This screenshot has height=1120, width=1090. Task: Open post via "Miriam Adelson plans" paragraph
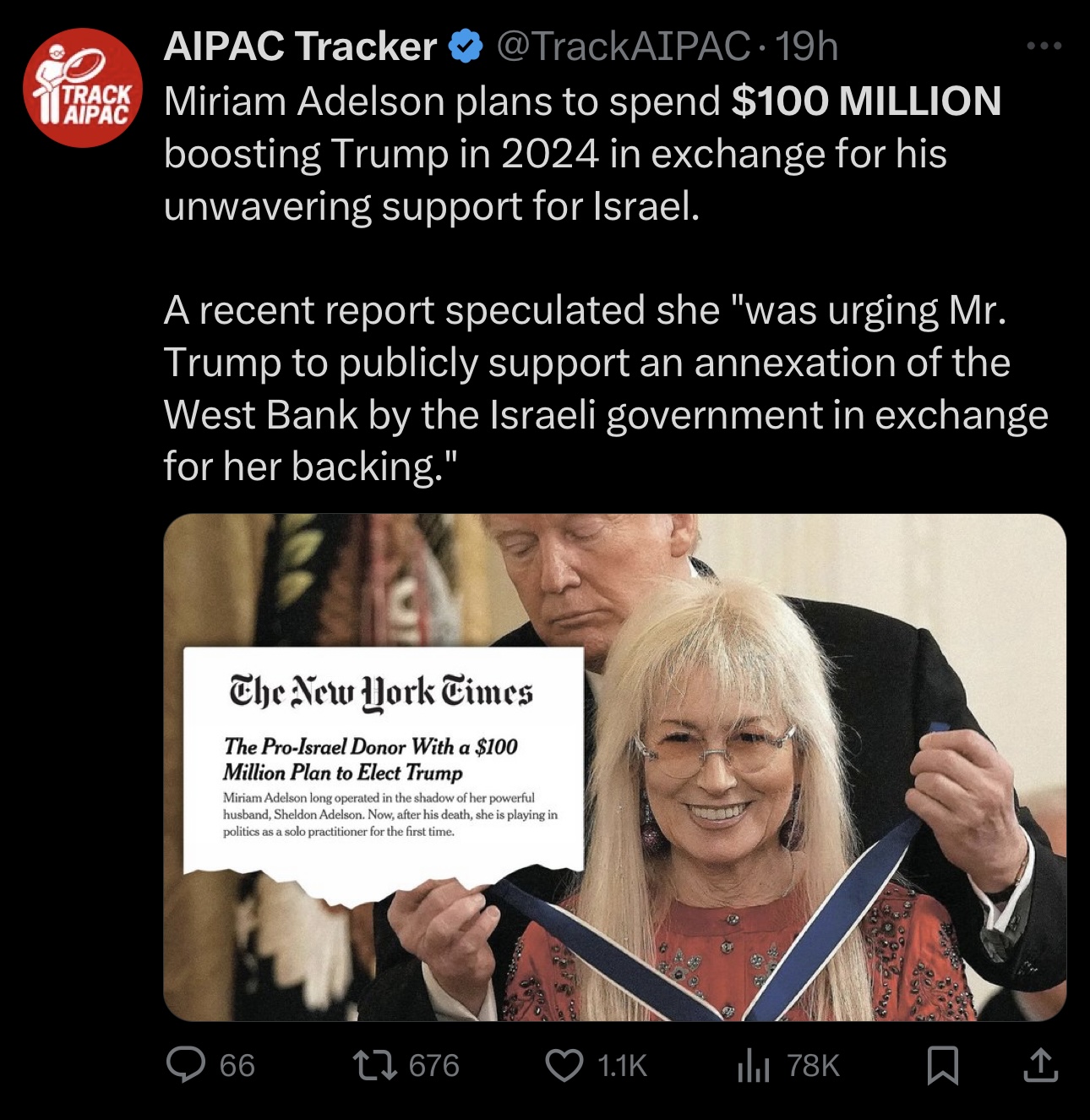click(x=583, y=154)
